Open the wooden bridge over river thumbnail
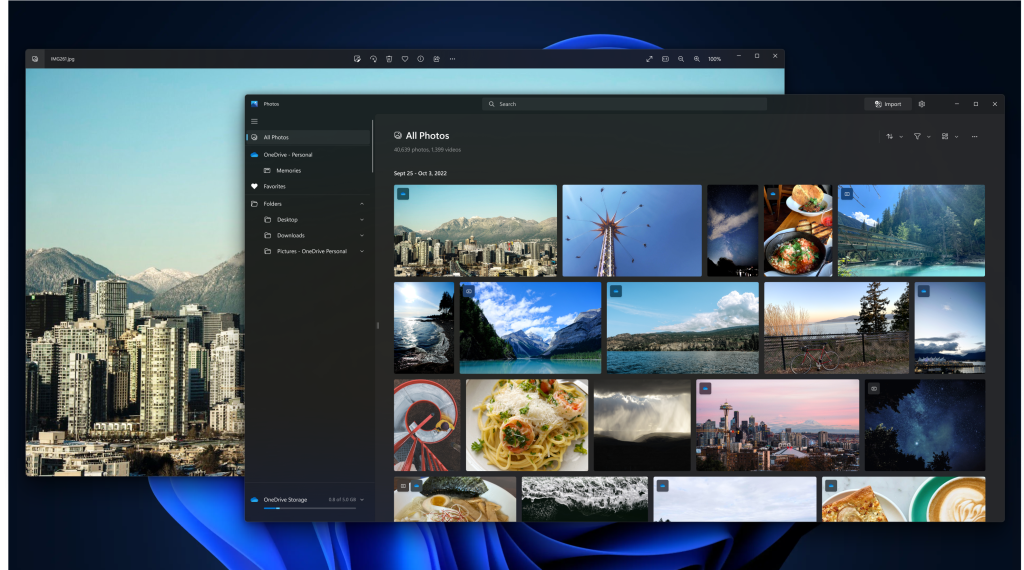Screen dimensions: 1024x570 912,230
